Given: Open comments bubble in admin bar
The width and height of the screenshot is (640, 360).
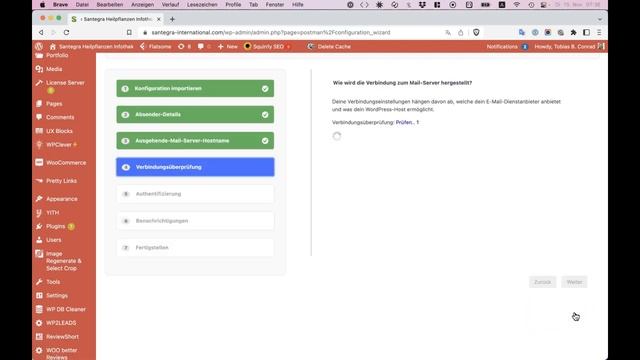Looking at the screenshot, I should point(204,47).
